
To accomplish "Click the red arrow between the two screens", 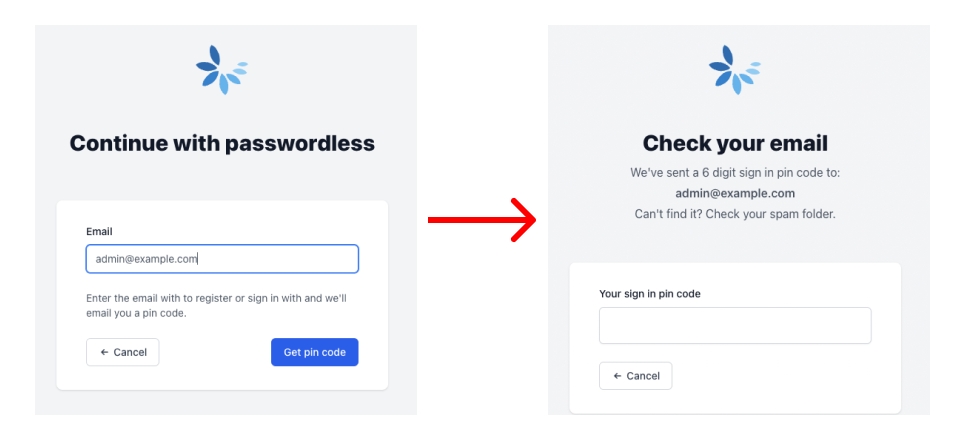I will (483, 219).
